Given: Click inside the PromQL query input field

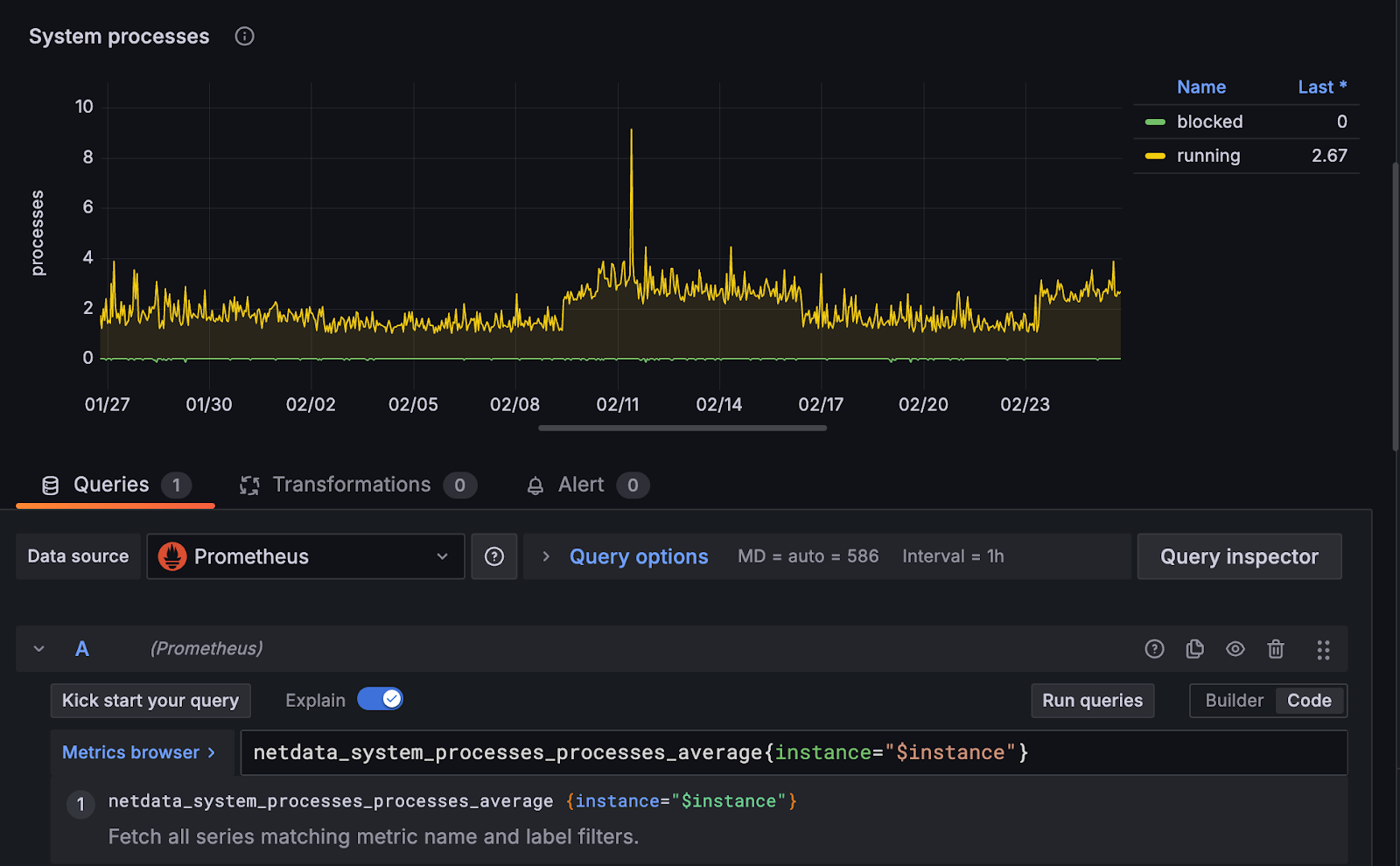Looking at the screenshot, I should pyautogui.click(x=787, y=752).
